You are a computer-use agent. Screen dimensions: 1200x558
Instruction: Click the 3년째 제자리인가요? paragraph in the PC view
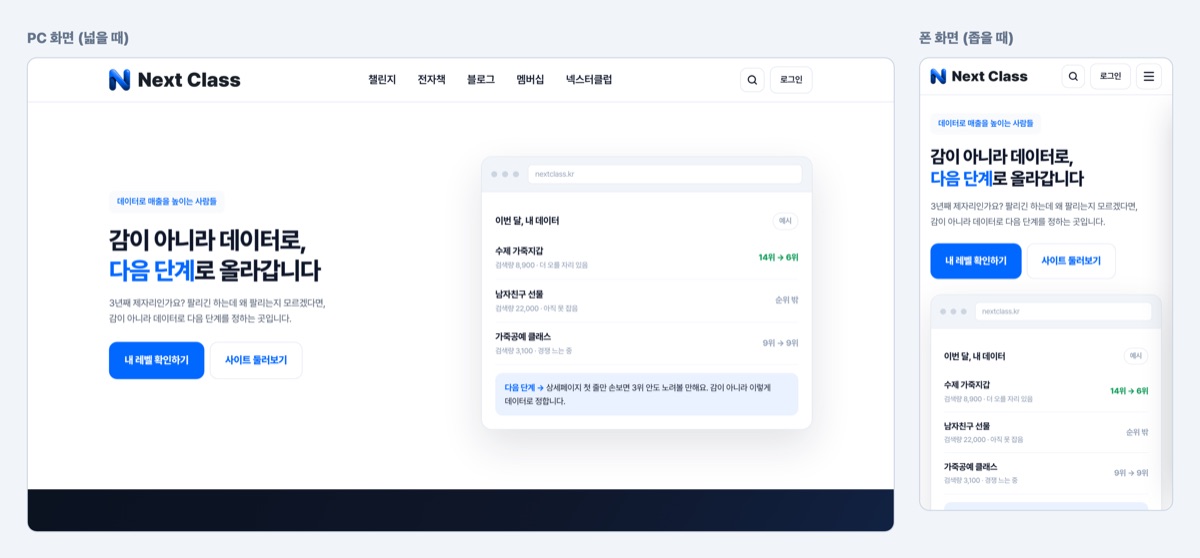tap(217, 310)
